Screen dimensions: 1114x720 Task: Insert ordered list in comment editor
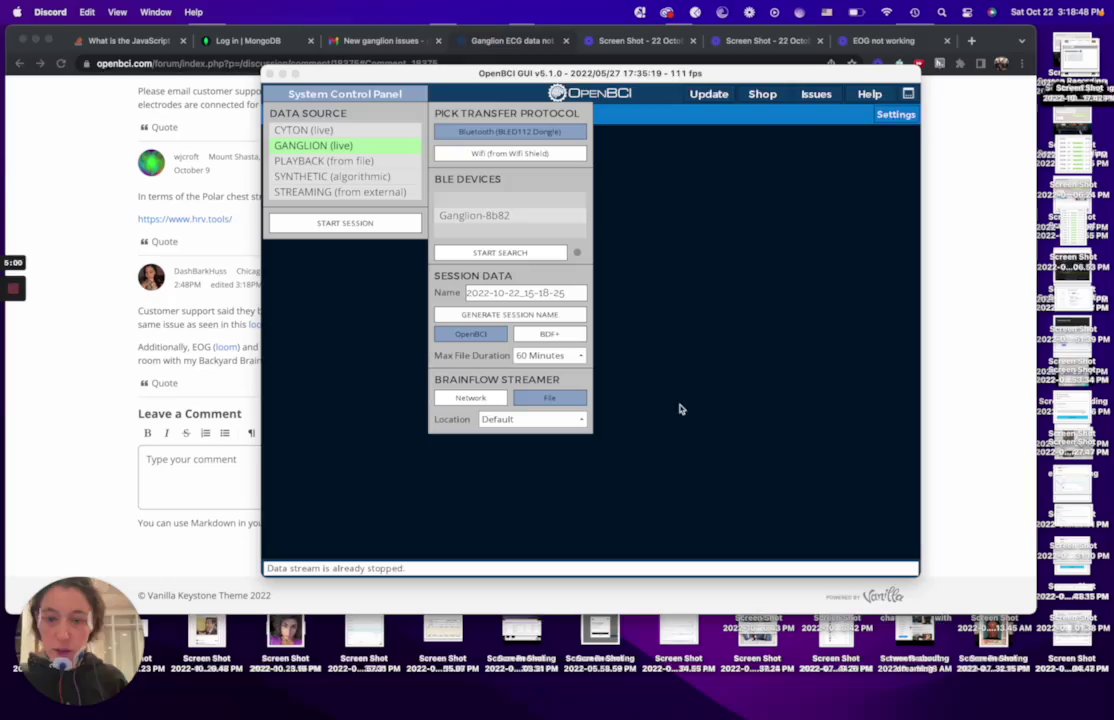click(x=205, y=433)
